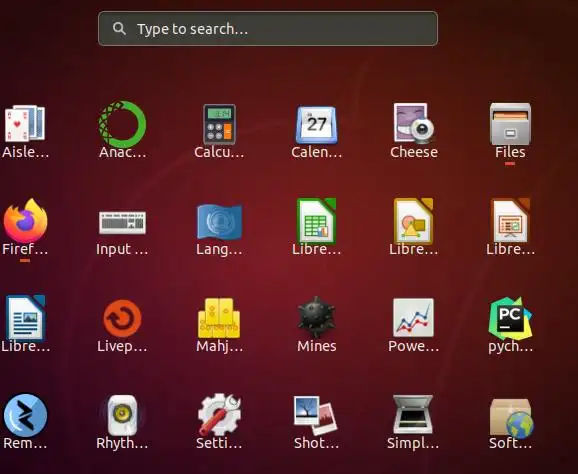The width and height of the screenshot is (578, 474).
Task: Open the Aisleriot solitaire card game
Action: point(25,124)
